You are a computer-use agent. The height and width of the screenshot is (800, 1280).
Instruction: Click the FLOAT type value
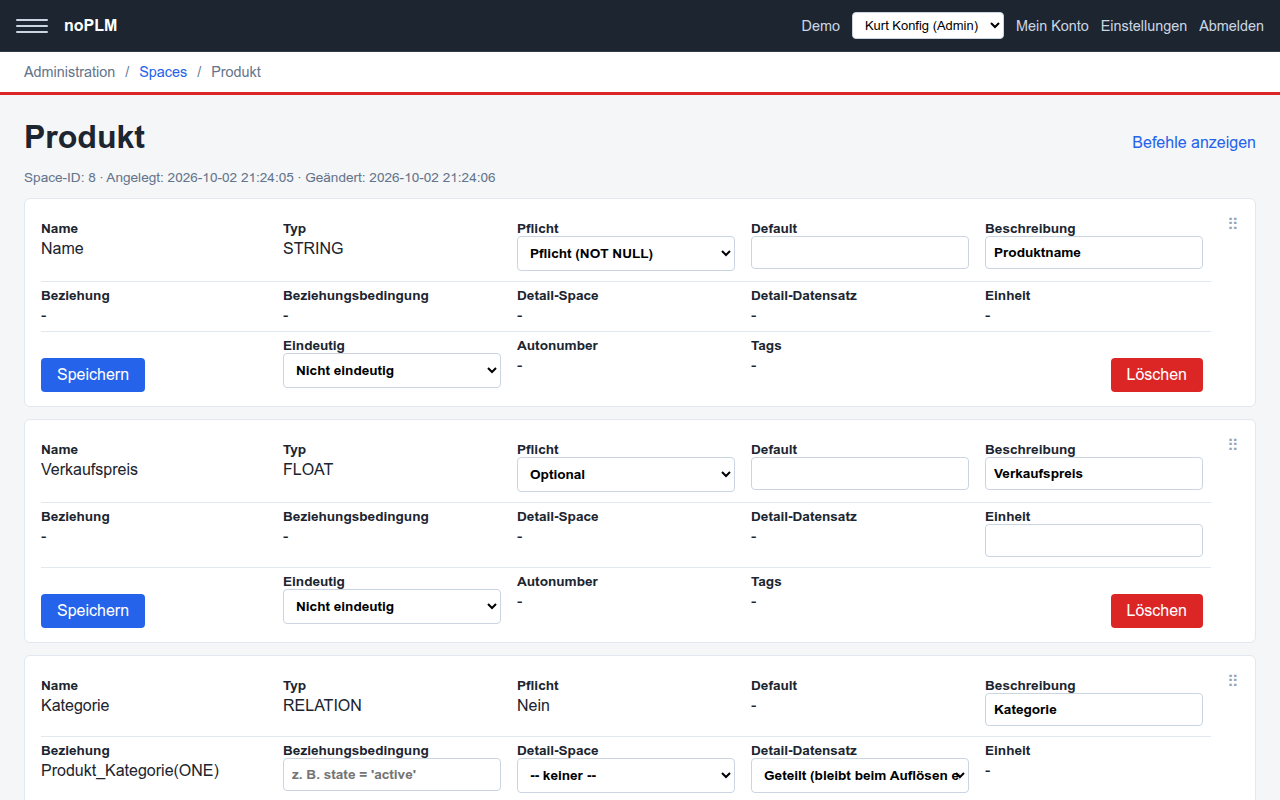[308, 470]
